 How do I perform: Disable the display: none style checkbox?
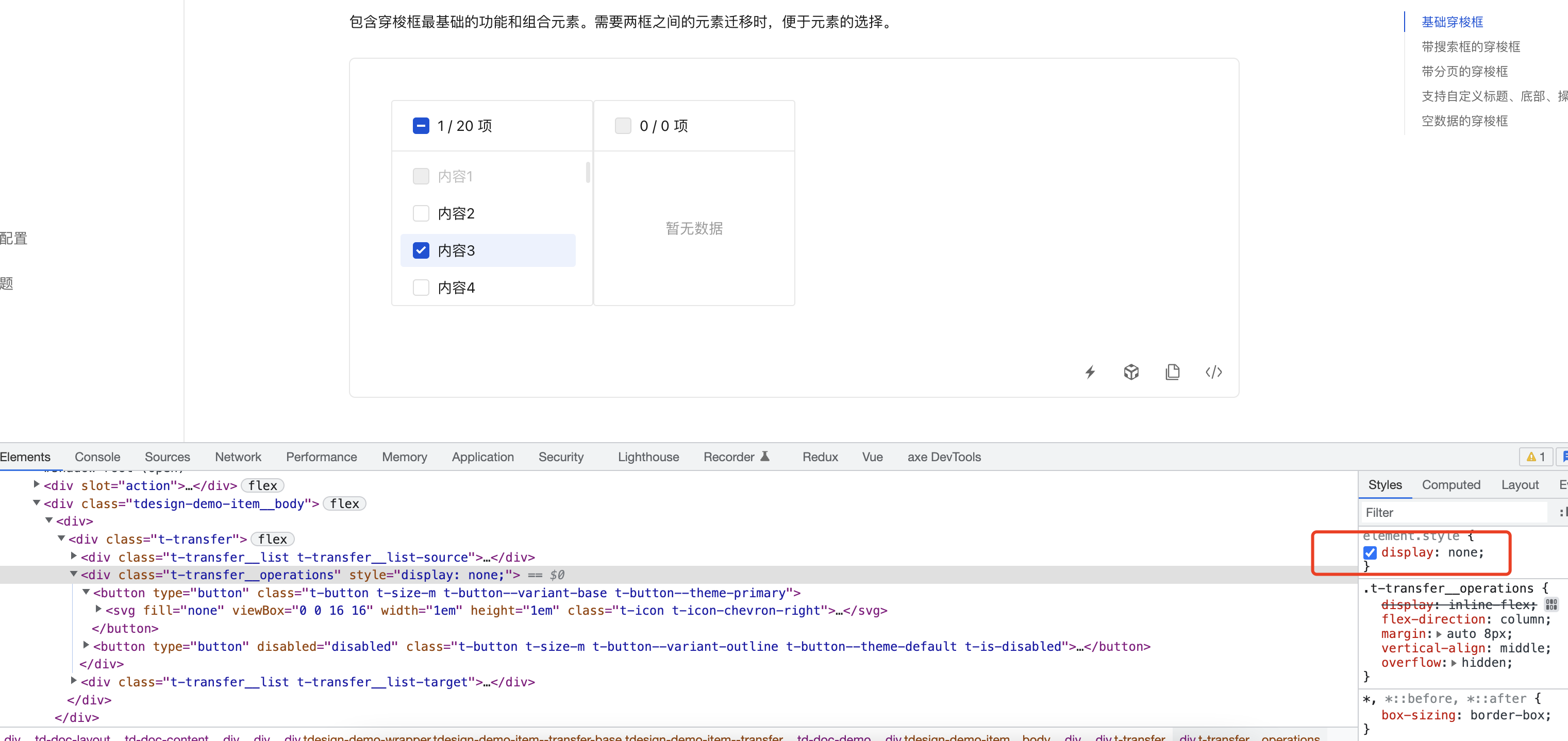[x=1370, y=552]
